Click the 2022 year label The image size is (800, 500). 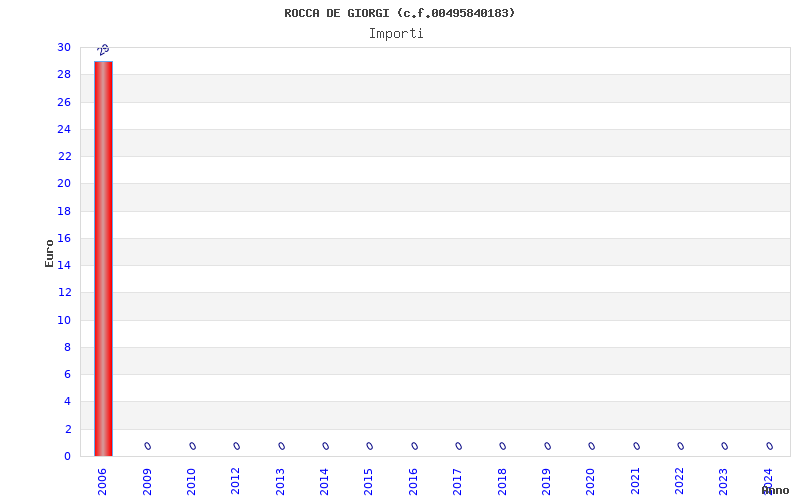pos(679,482)
